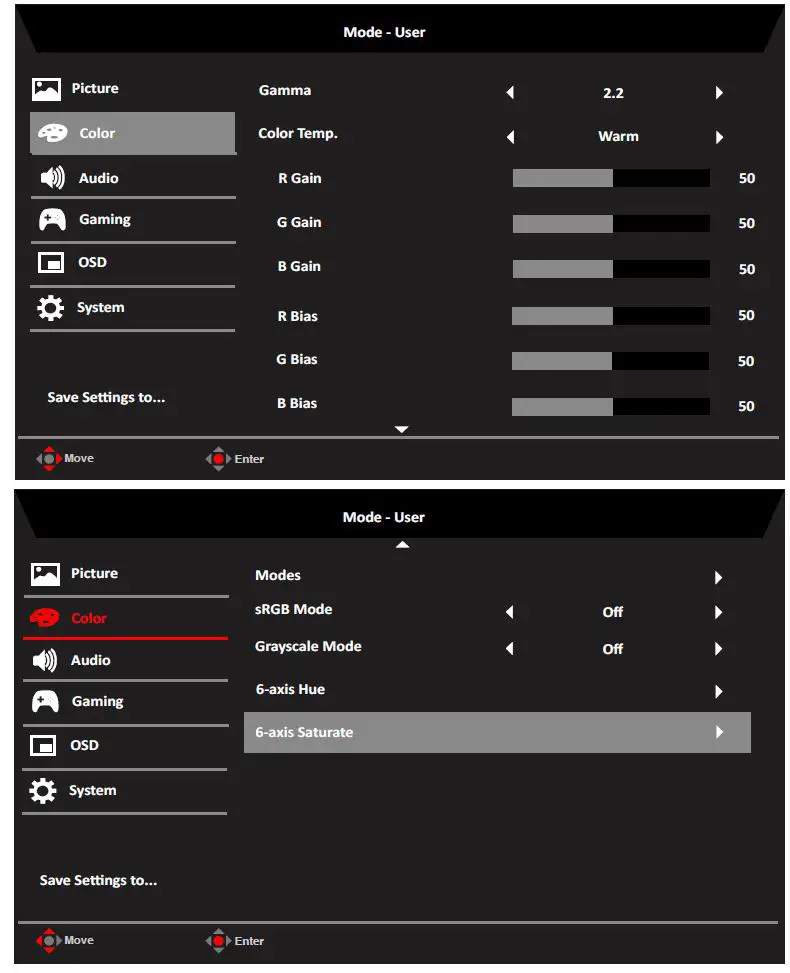Click Move joystick icon in lower footer
Screen dimensions: 790x973
click(49, 941)
